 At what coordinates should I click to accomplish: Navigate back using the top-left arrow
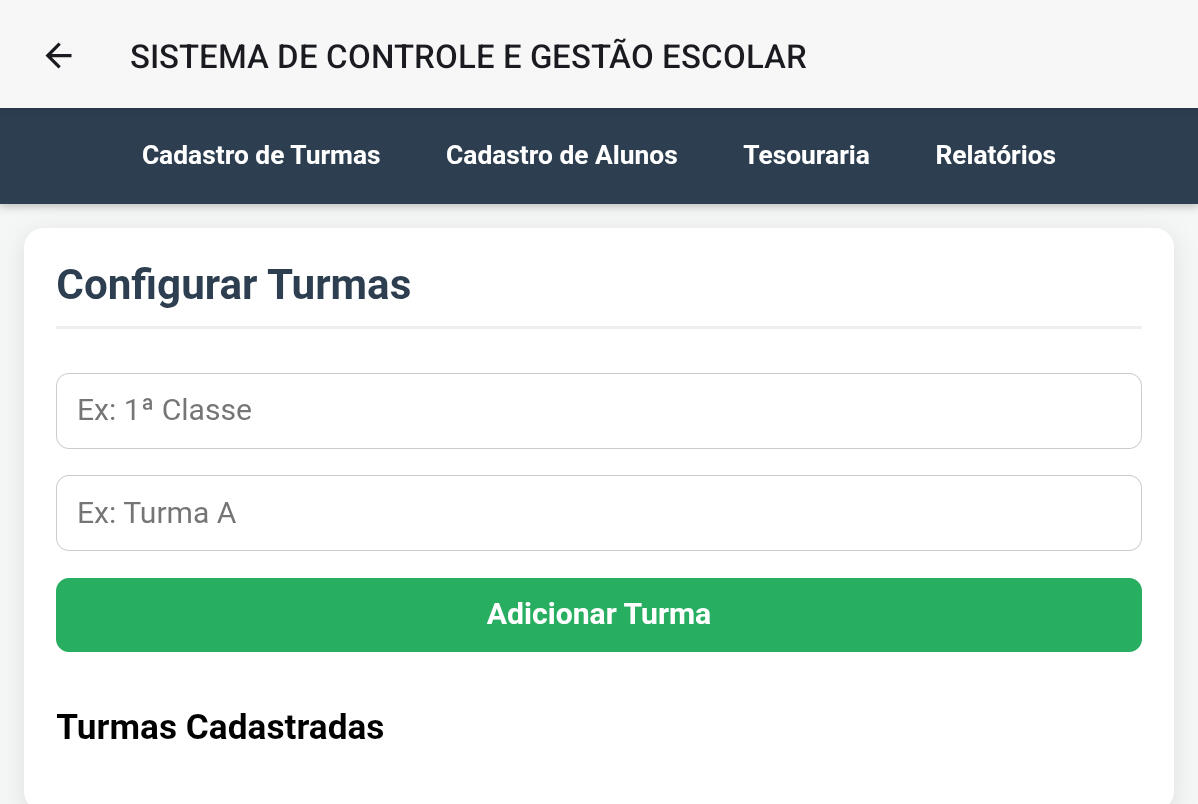(x=59, y=56)
